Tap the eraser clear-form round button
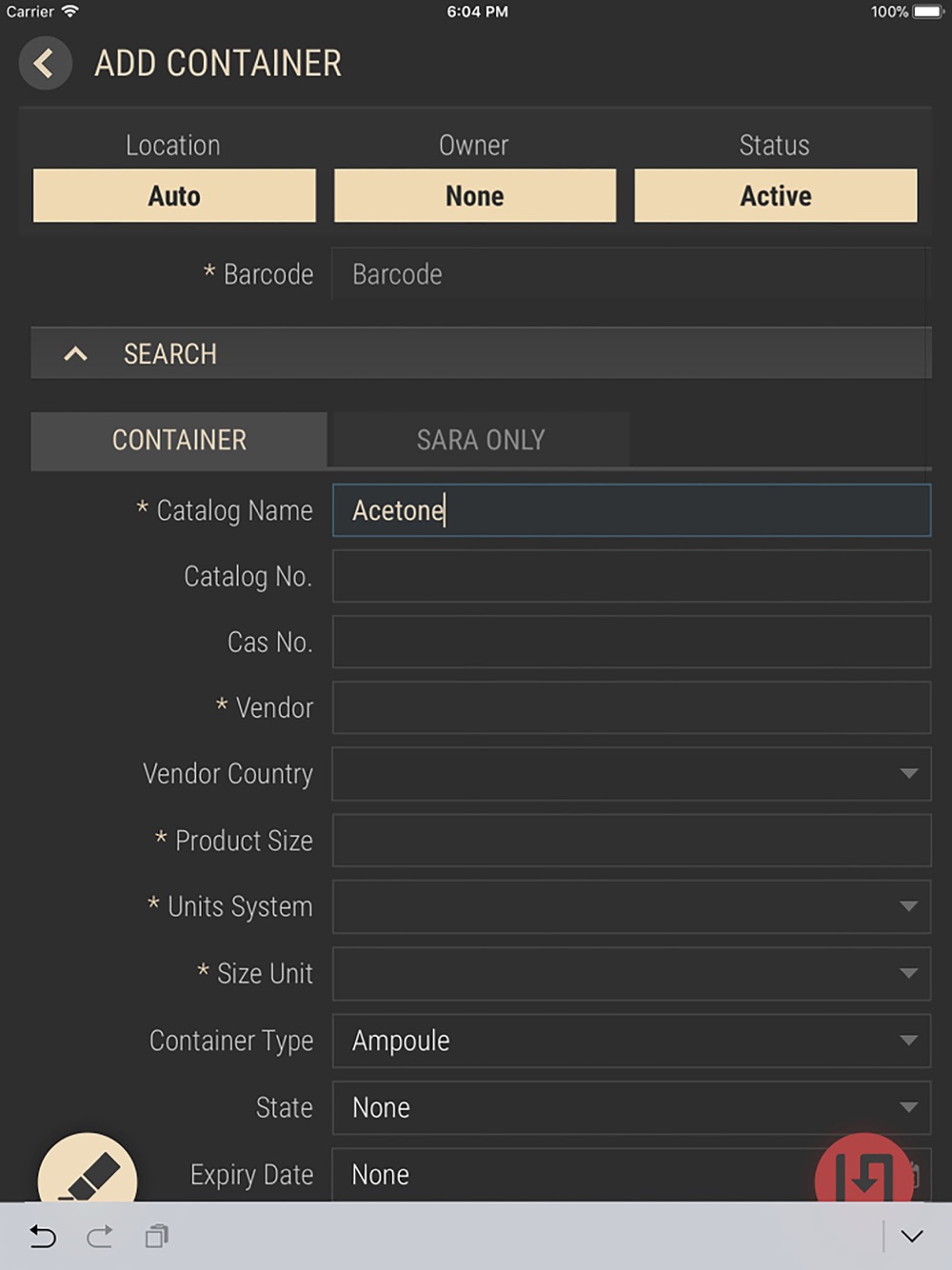Screen dimensions: 952x1270 pos(88,1169)
